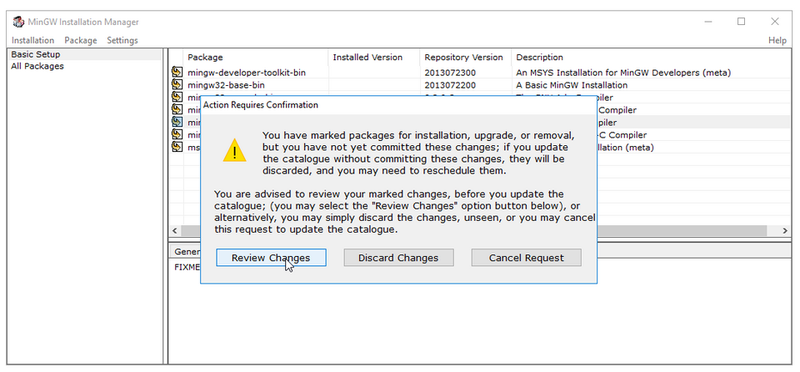The width and height of the screenshot is (800, 372).
Task: Select the mingw32-base-bin package name
Action: (x=226, y=85)
